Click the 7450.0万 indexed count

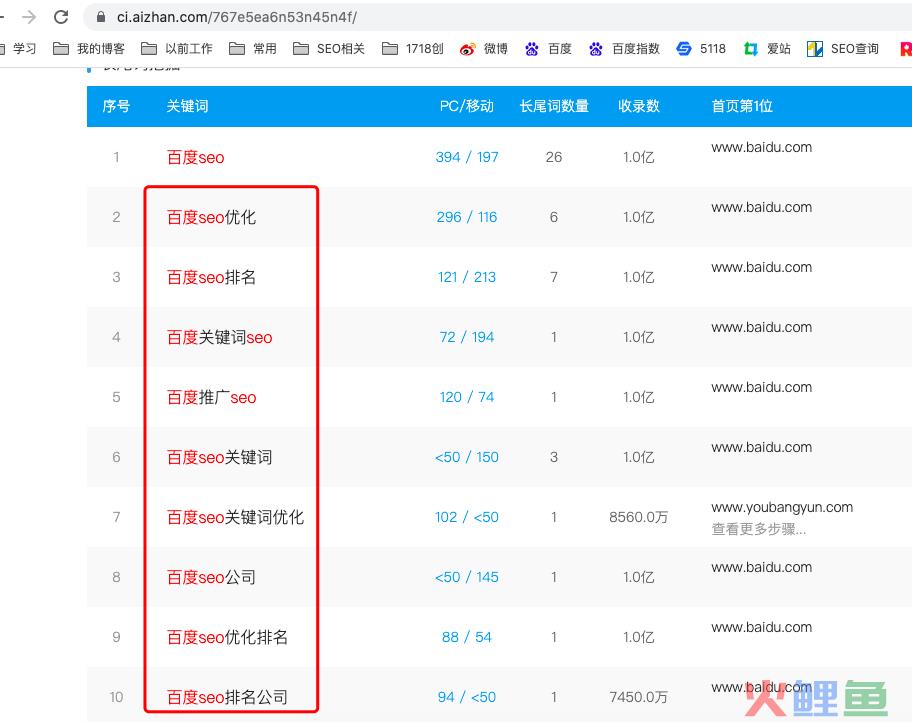click(639, 696)
